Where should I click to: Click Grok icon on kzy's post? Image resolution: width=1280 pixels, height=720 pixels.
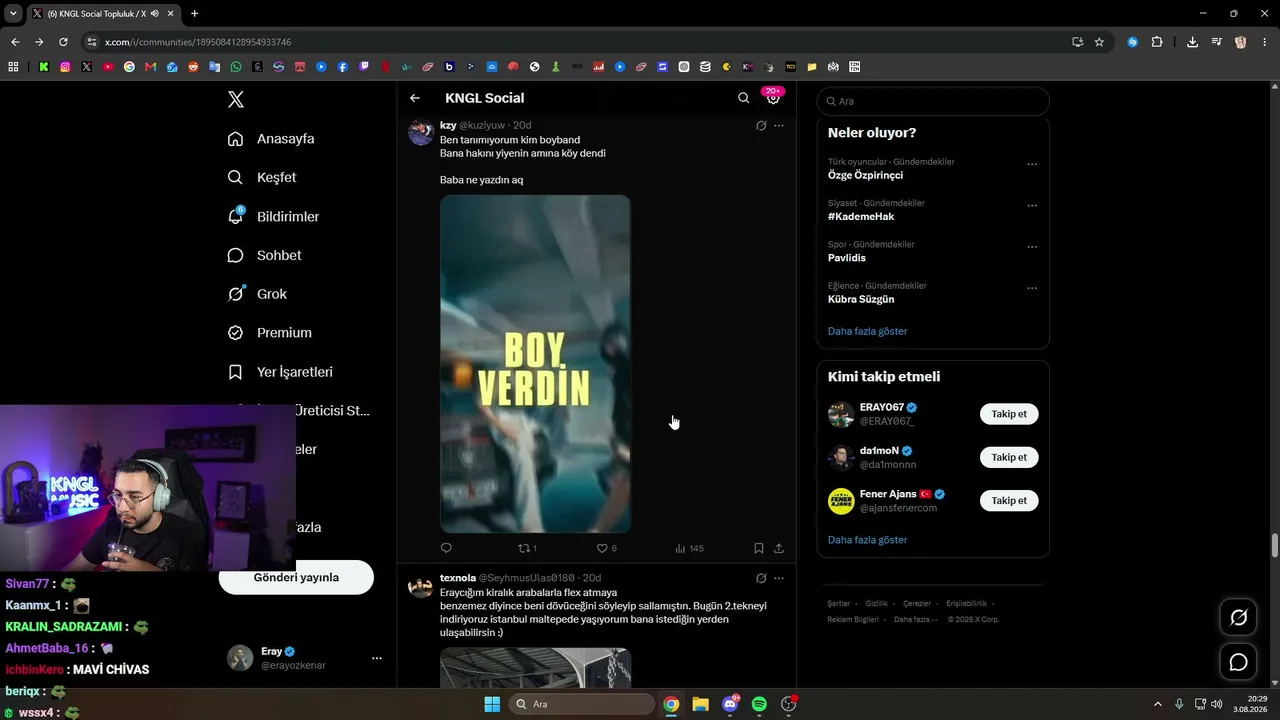(x=761, y=126)
